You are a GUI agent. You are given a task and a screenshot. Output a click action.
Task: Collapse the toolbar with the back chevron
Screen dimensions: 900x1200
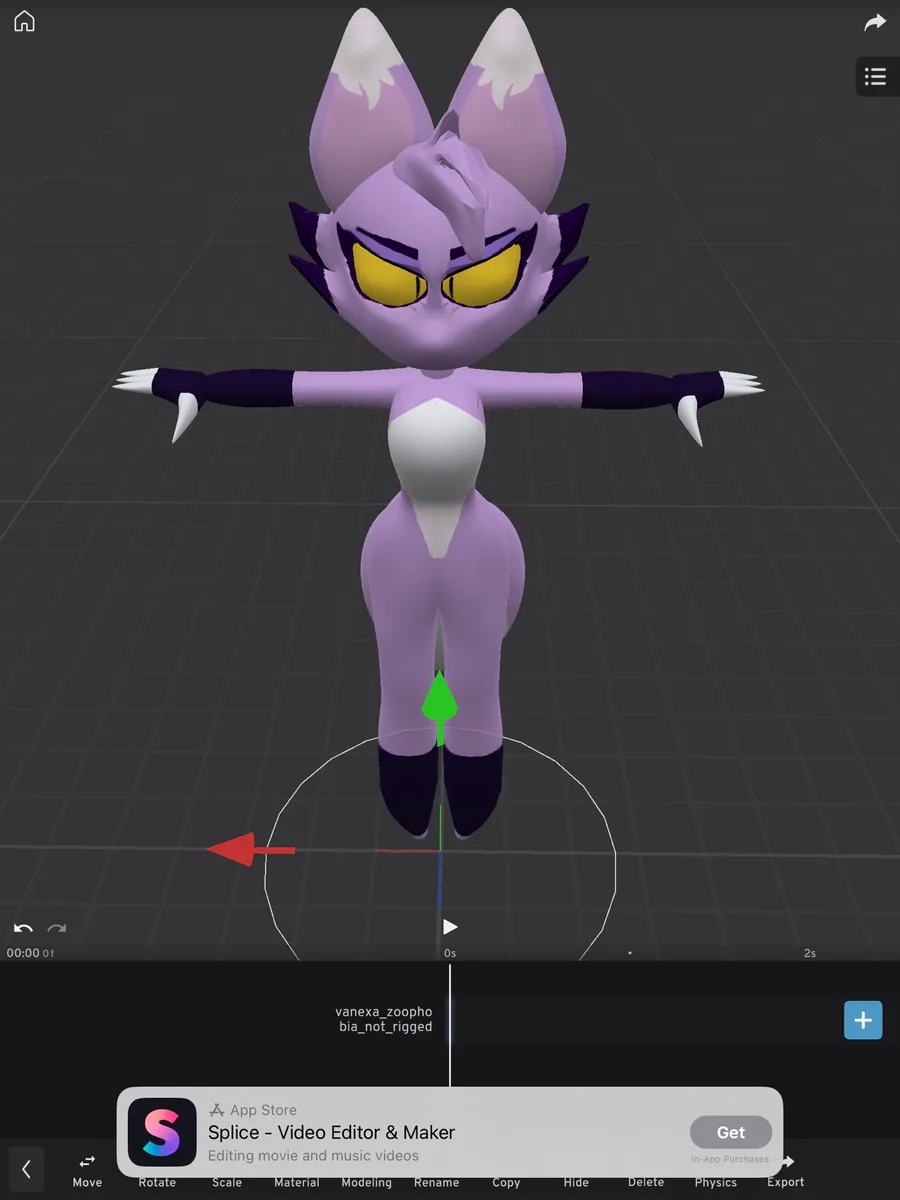[26, 1168]
